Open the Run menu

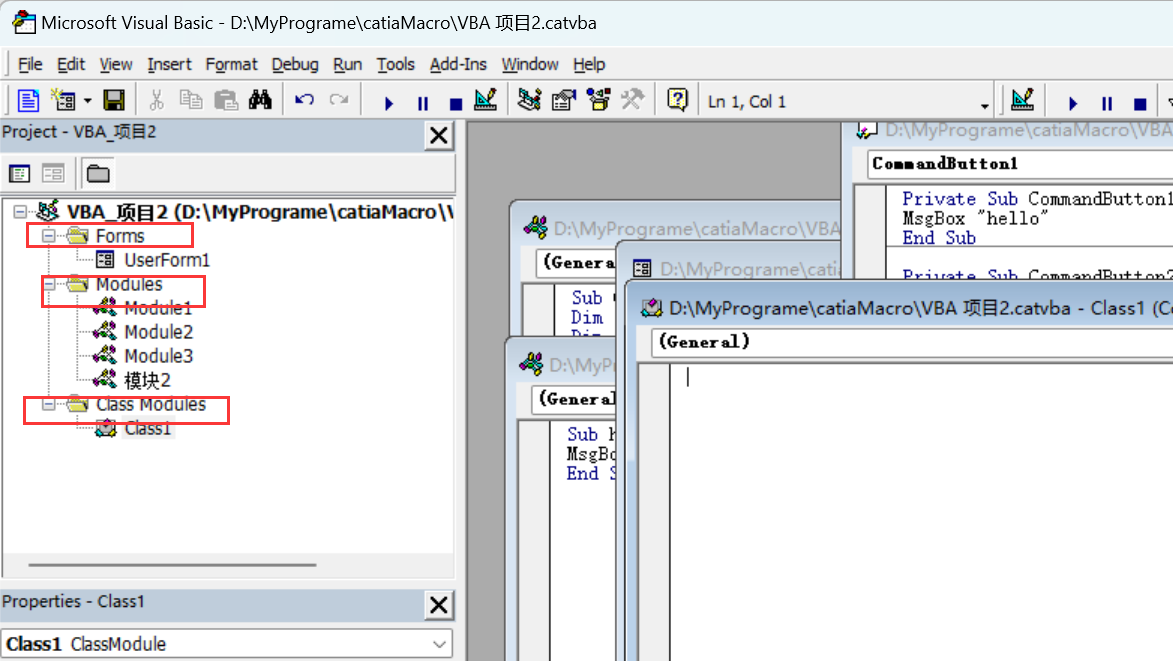[x=347, y=64]
